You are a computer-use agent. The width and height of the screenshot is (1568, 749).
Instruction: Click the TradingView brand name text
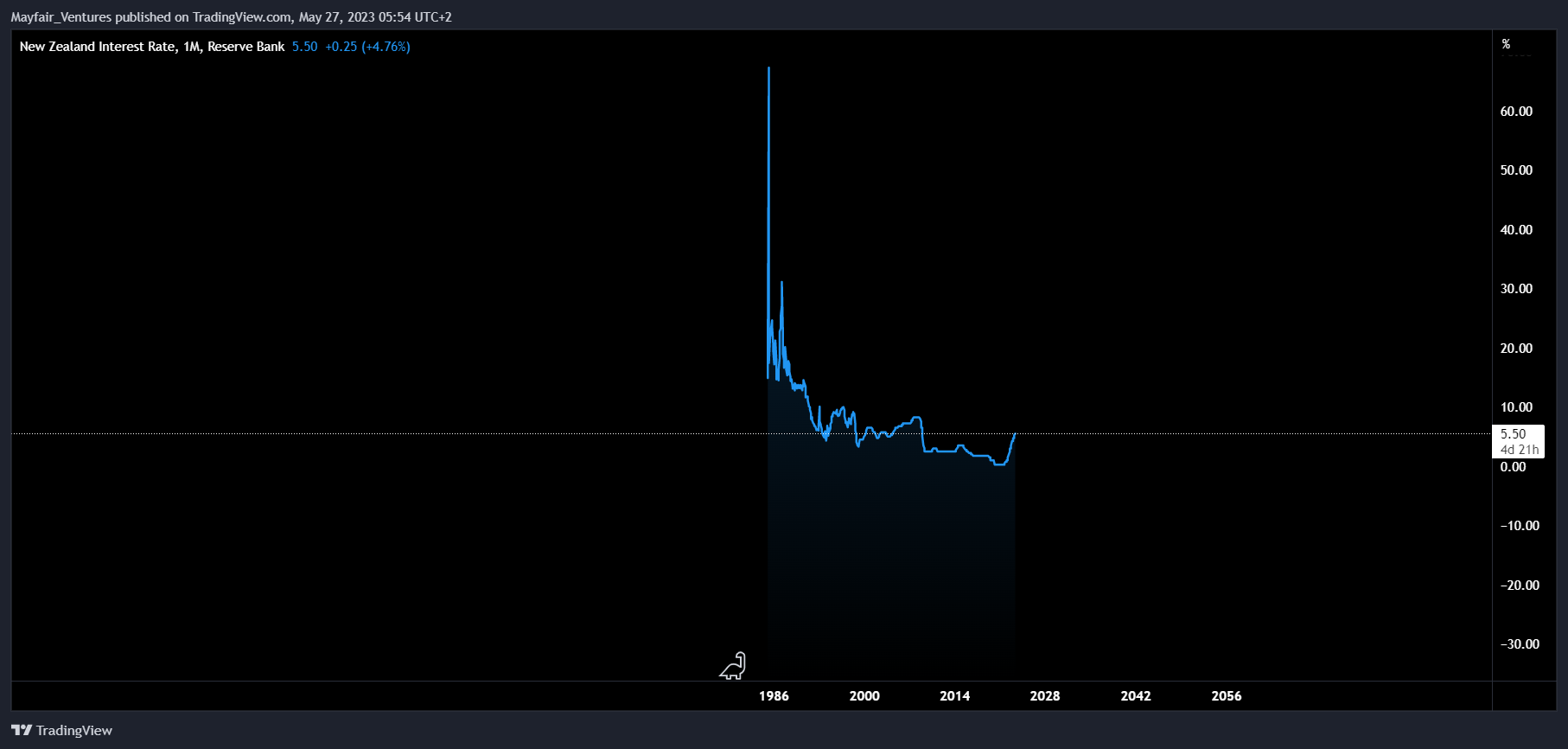74,731
